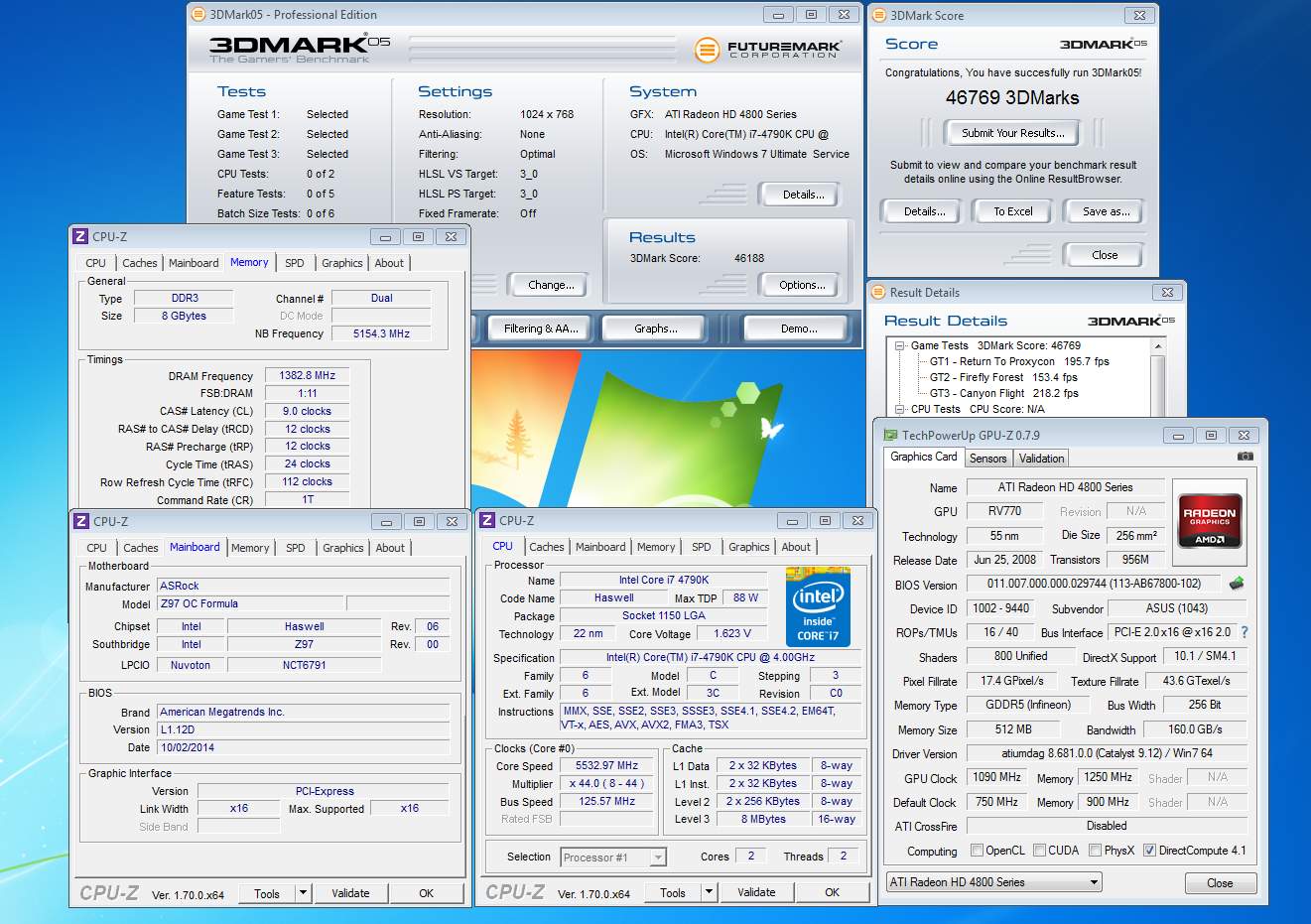Click the NB Frequency 5154.3 MHz value
Viewport: 1311px width, 924px height.
click(x=381, y=333)
